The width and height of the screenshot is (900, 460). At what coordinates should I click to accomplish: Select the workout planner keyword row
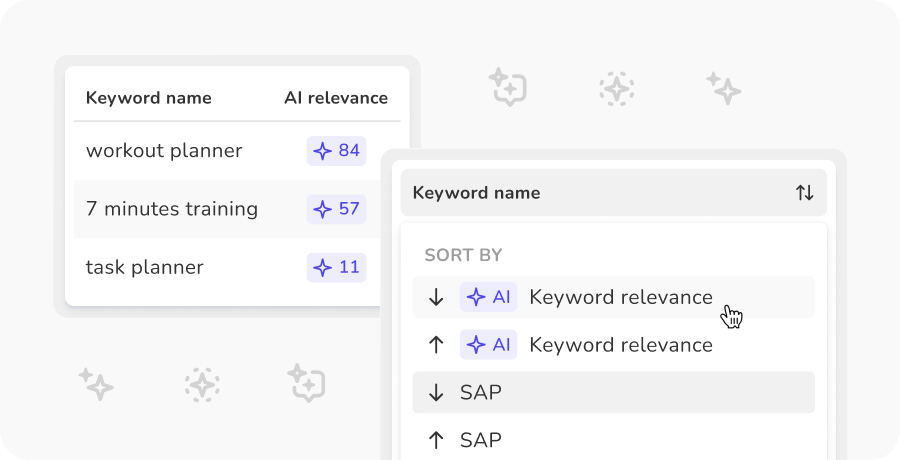[x=164, y=151]
